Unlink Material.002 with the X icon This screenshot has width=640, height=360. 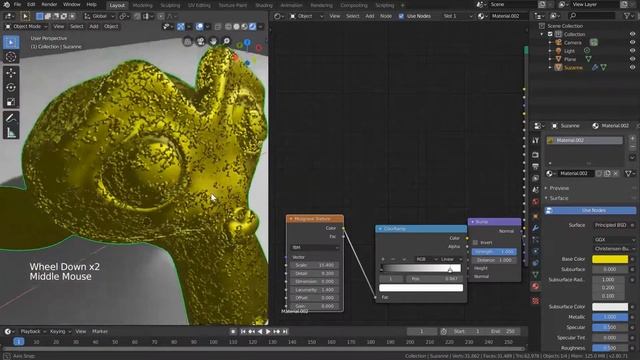616,173
